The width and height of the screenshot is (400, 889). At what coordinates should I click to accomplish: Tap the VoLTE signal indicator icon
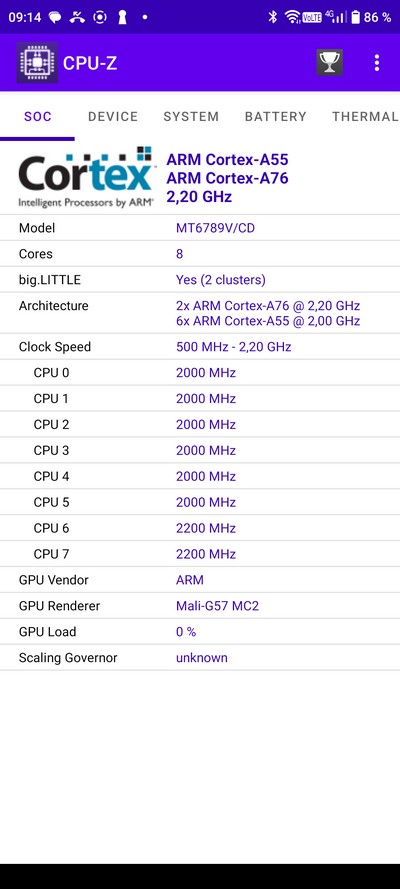coord(312,18)
